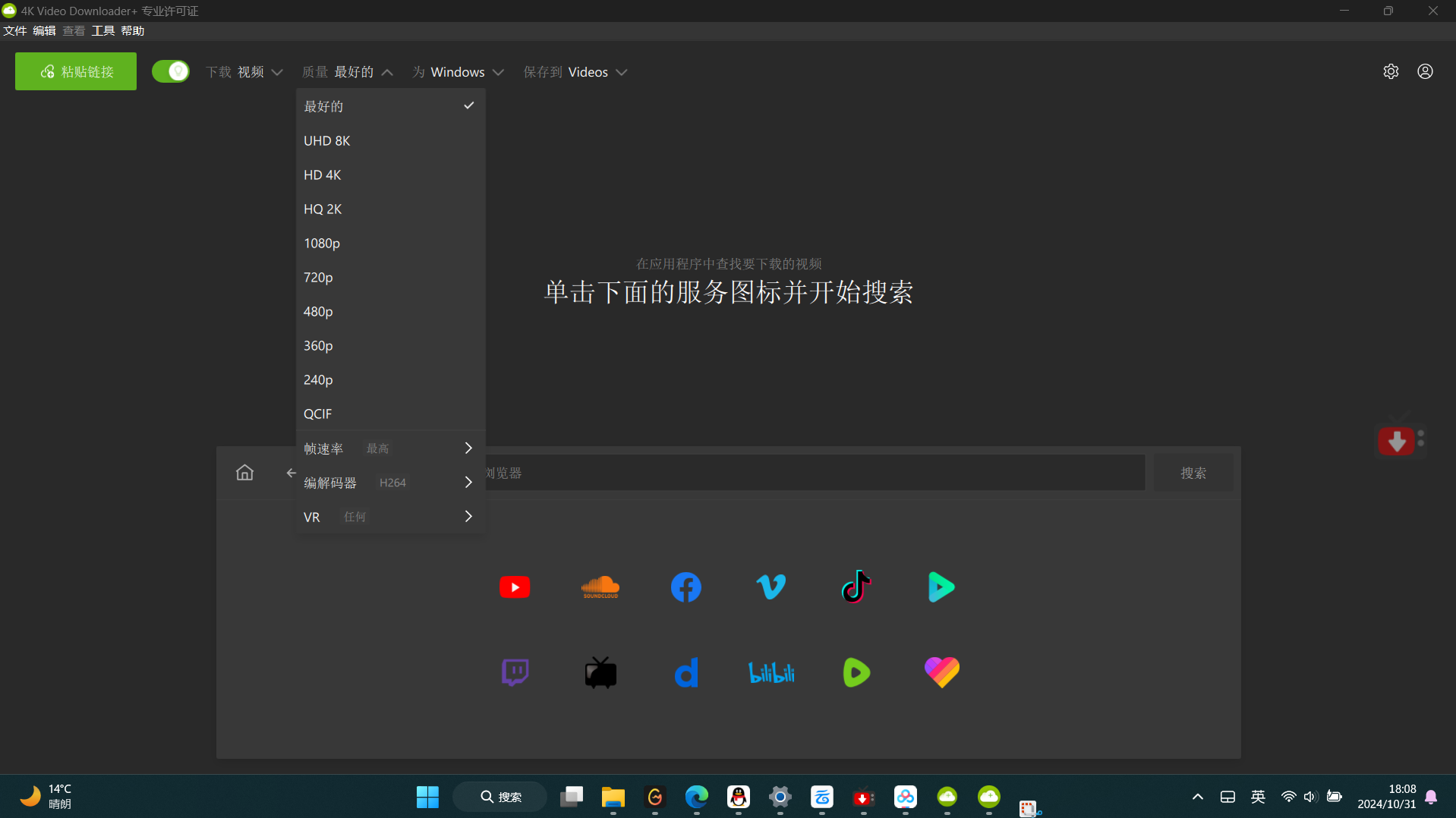Go to the in-app browser home
This screenshot has height=818, width=1456.
pyautogui.click(x=244, y=473)
